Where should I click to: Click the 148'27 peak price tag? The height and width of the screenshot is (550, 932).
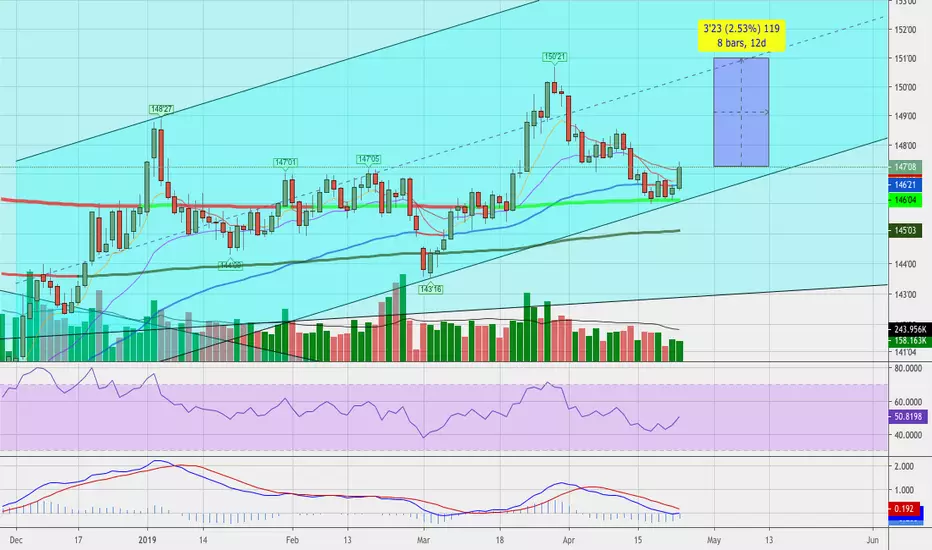[161, 109]
